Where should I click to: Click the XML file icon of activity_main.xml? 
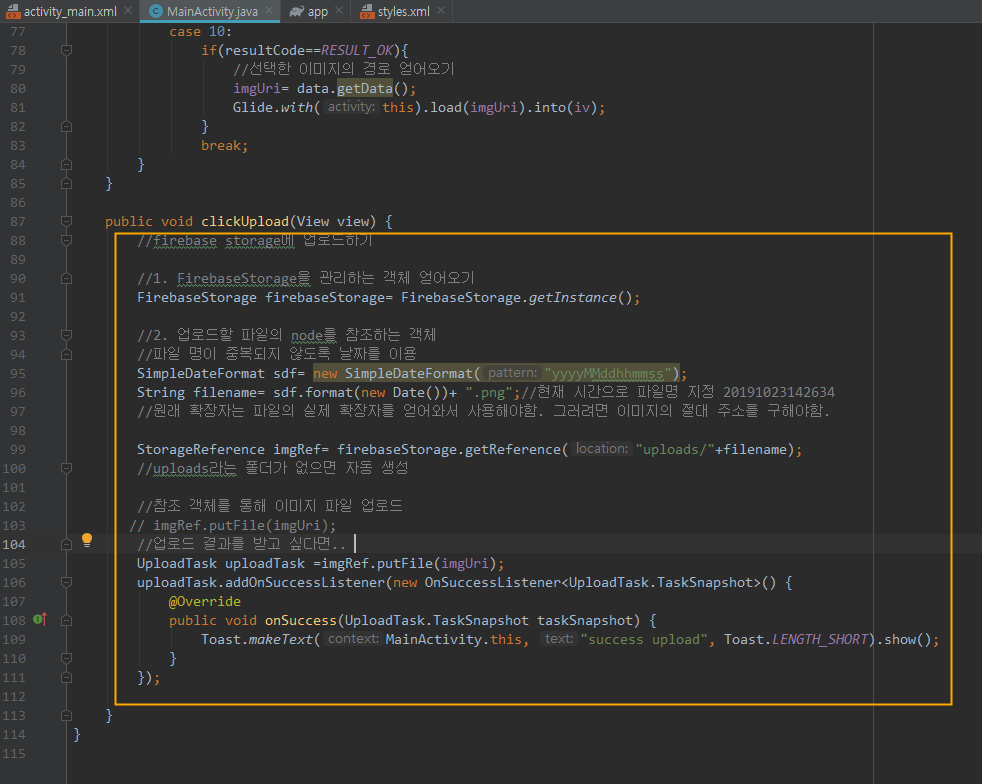[x=13, y=11]
